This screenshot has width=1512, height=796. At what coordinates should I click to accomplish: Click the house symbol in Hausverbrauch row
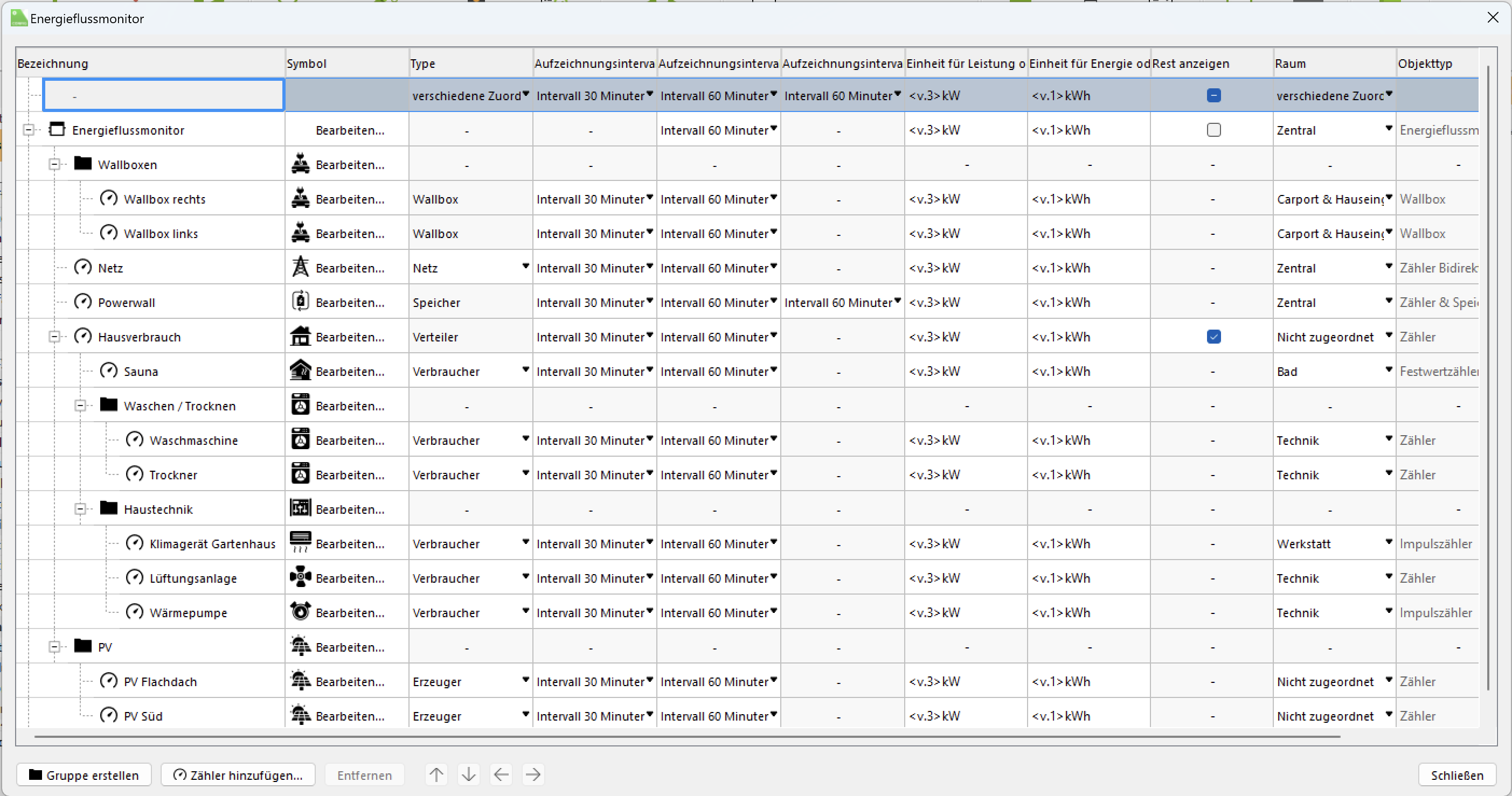[300, 337]
